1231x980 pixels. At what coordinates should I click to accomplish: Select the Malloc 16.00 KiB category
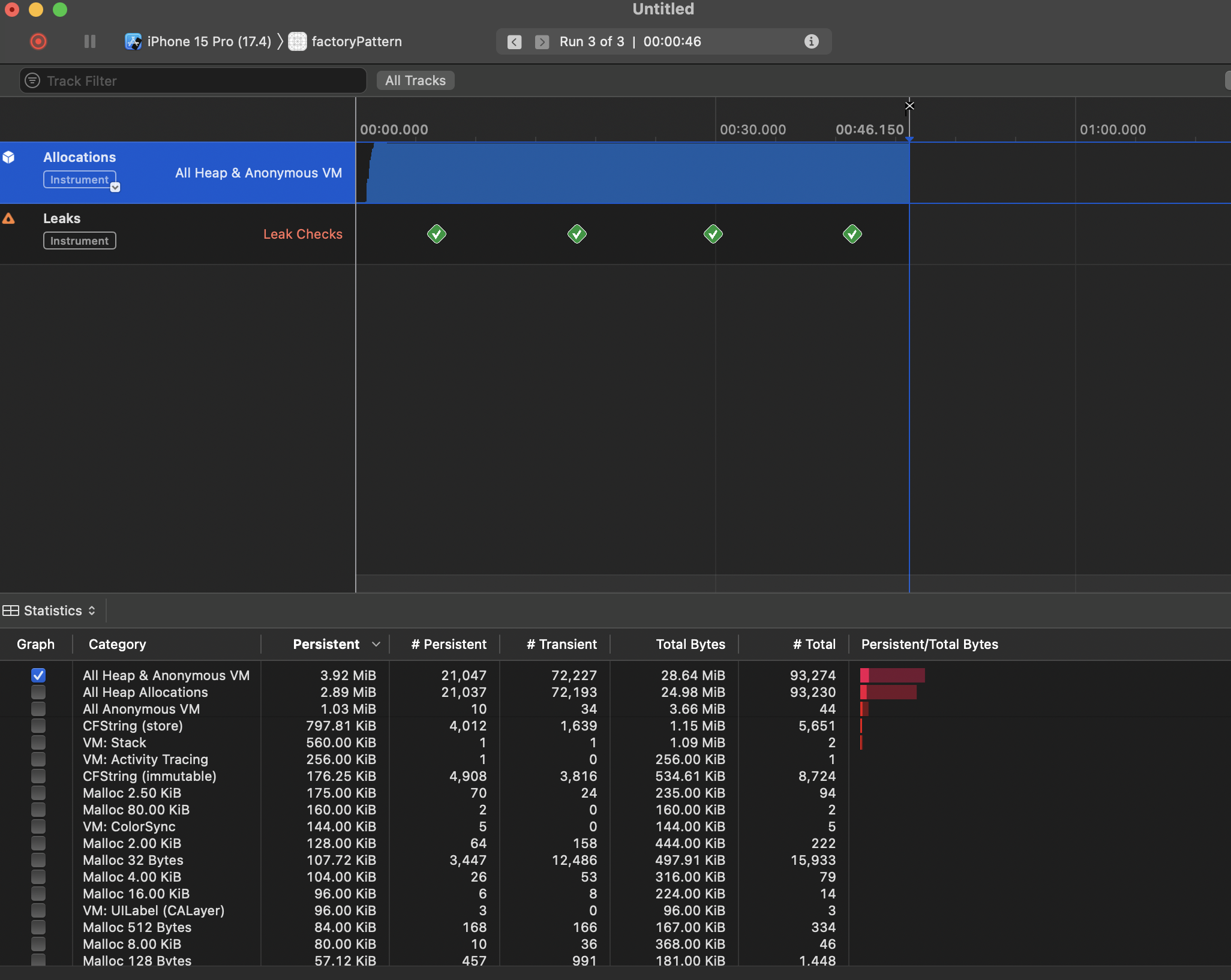(136, 894)
